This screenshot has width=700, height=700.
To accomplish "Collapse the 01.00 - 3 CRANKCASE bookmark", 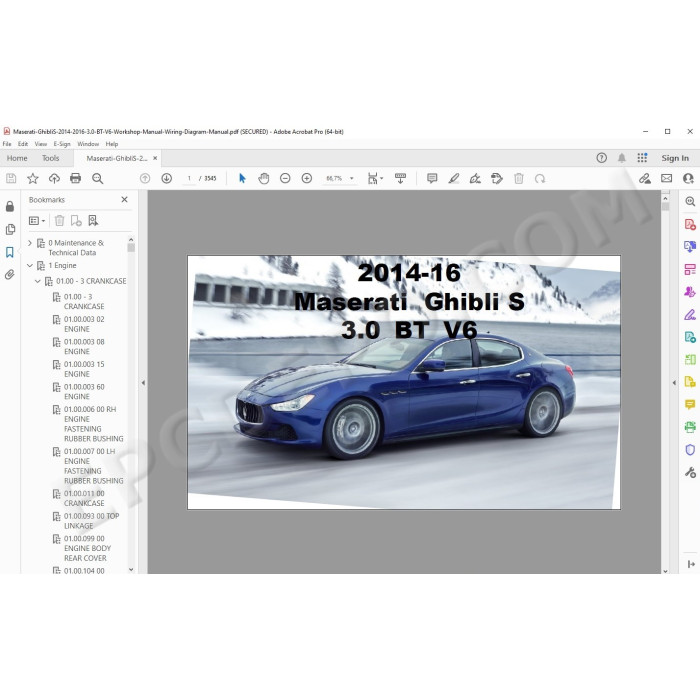I will (38, 281).
